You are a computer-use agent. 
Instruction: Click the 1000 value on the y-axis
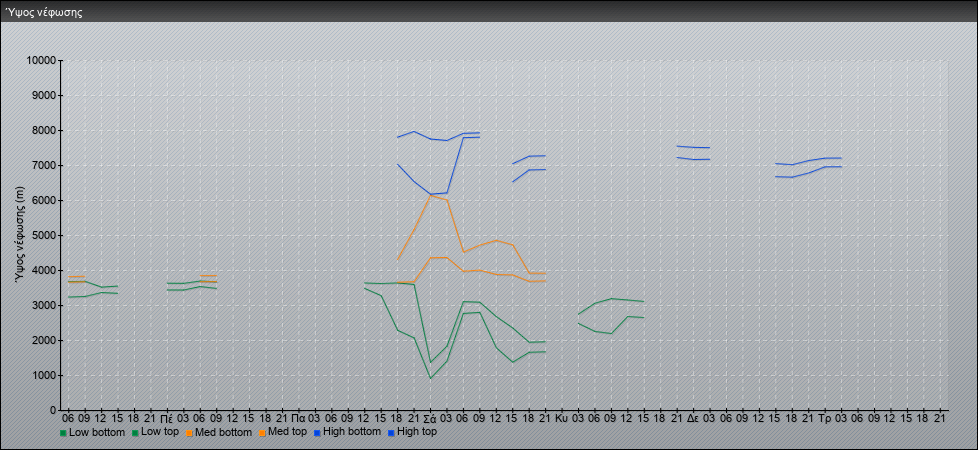point(44,375)
